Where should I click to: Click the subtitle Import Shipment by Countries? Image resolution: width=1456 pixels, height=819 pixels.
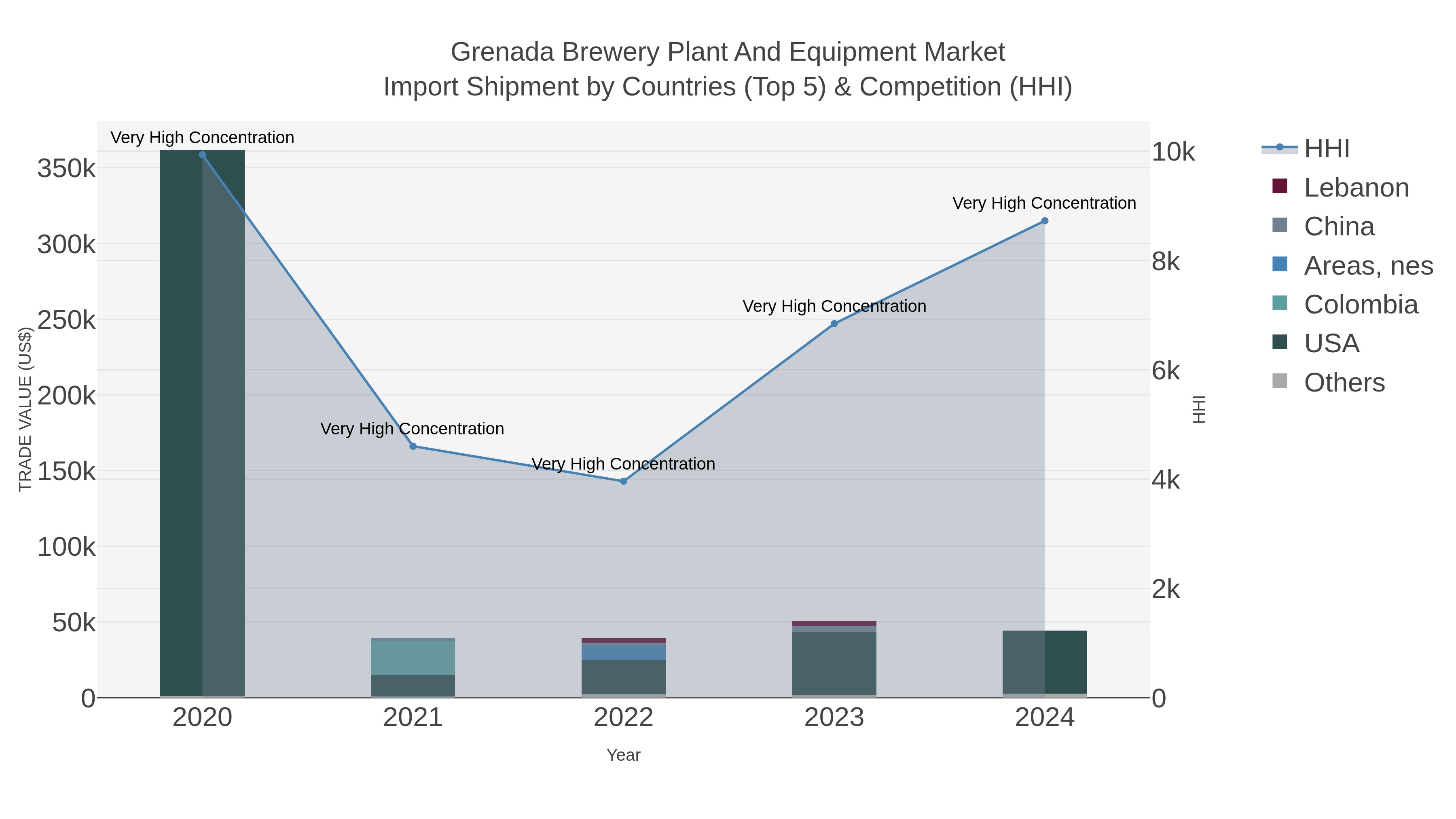click(x=728, y=87)
